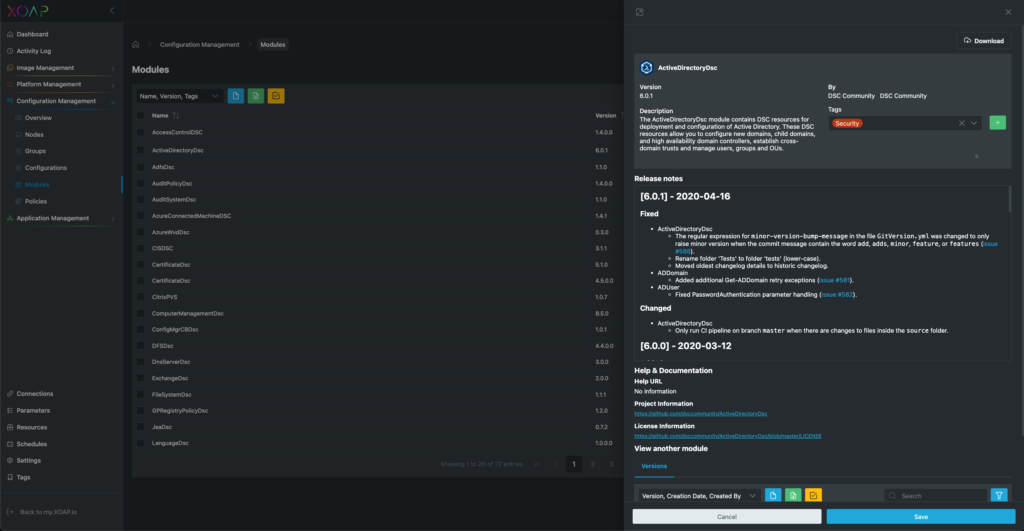Open the License Information GitHub link
This screenshot has width=1024, height=531.
728,436
